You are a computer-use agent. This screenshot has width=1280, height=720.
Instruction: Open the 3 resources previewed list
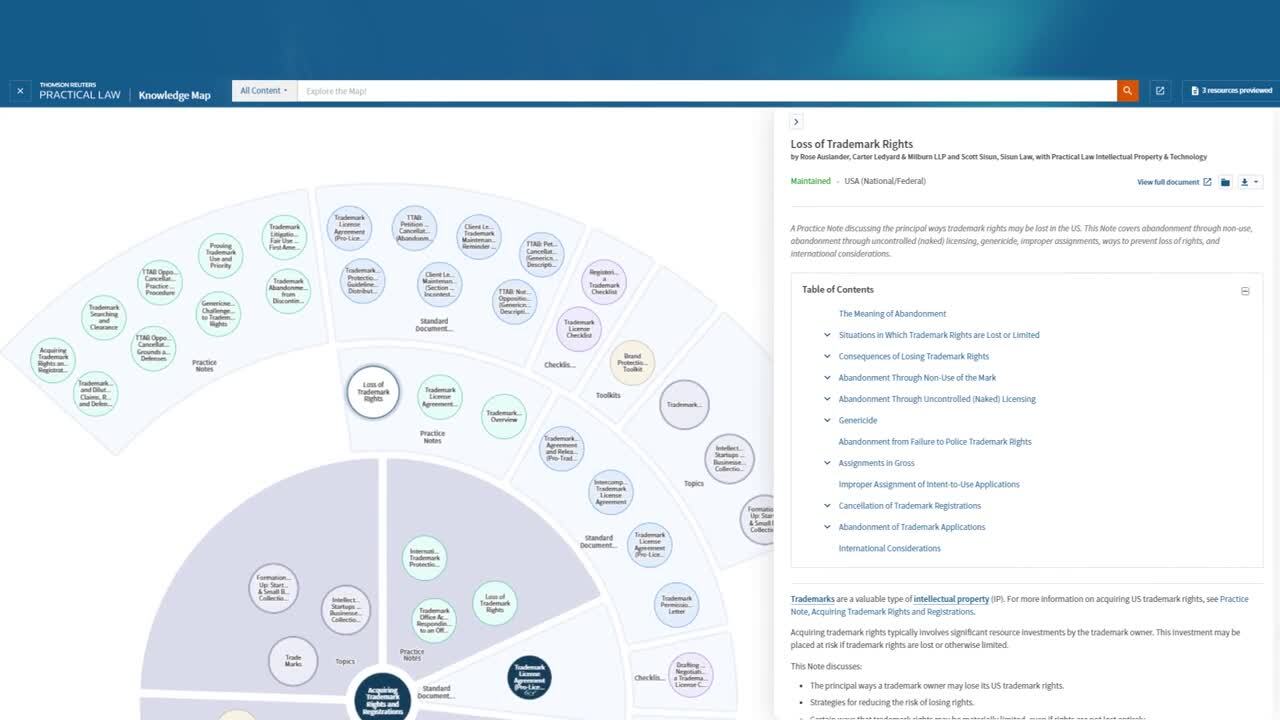pos(1231,91)
